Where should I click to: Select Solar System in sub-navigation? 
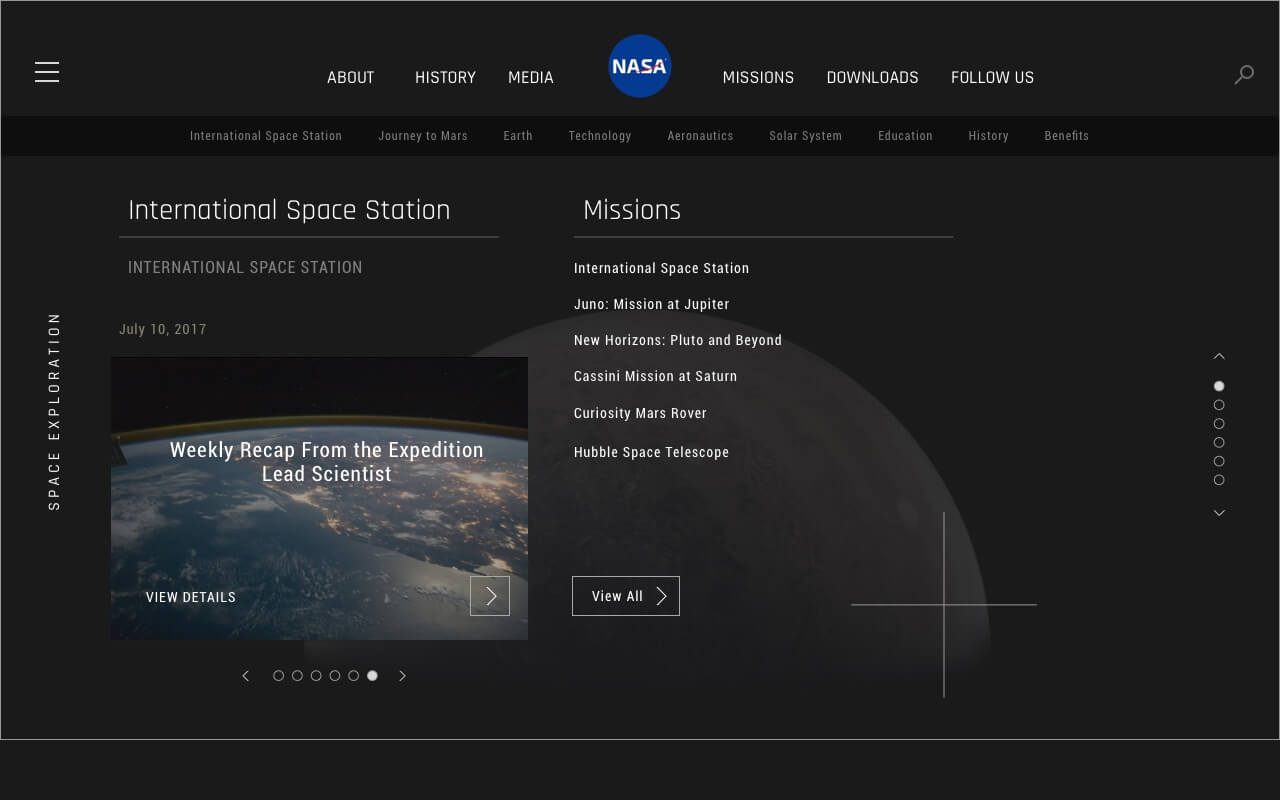click(x=805, y=136)
